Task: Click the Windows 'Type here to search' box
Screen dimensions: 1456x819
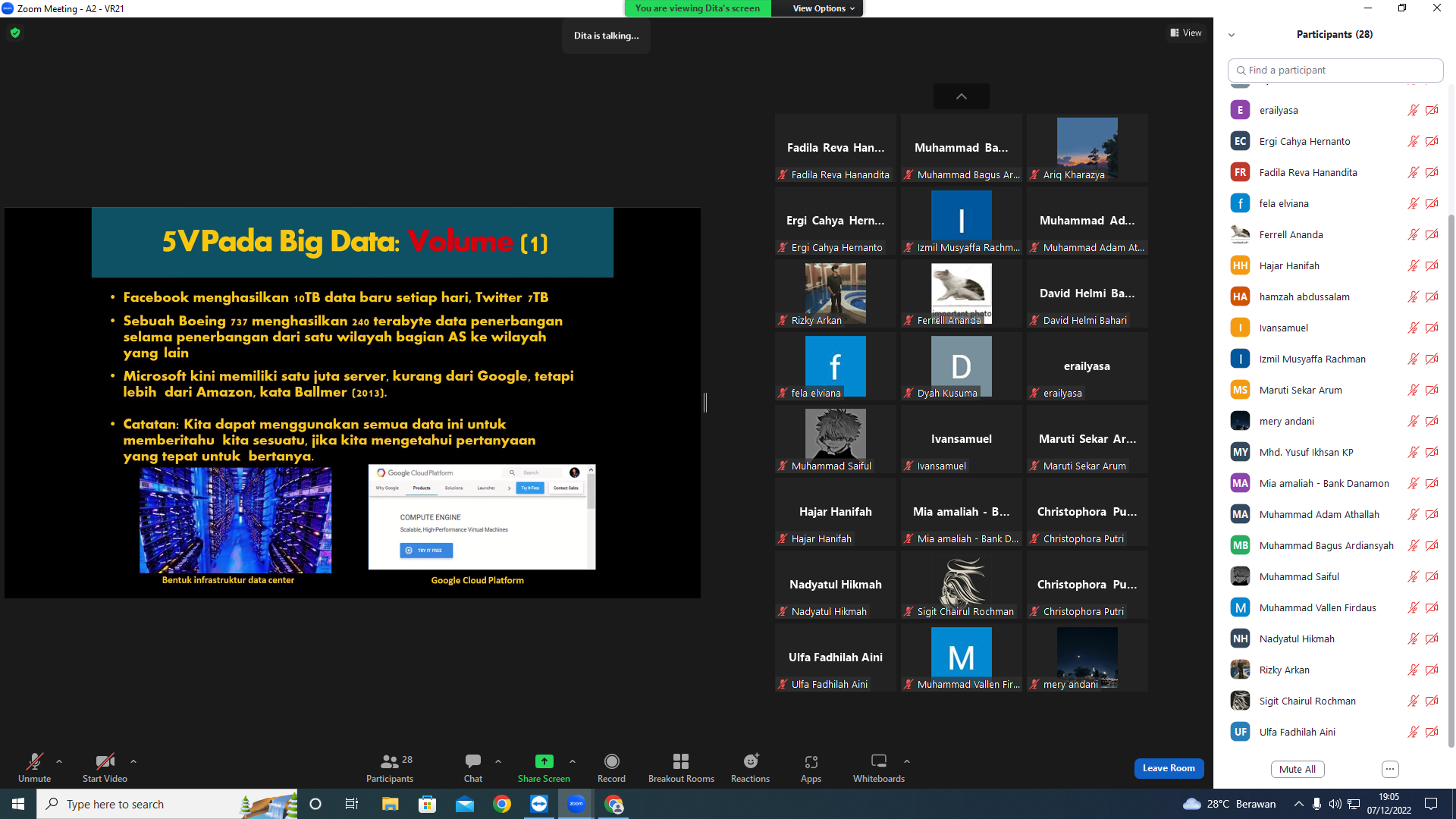Action: tap(167, 804)
